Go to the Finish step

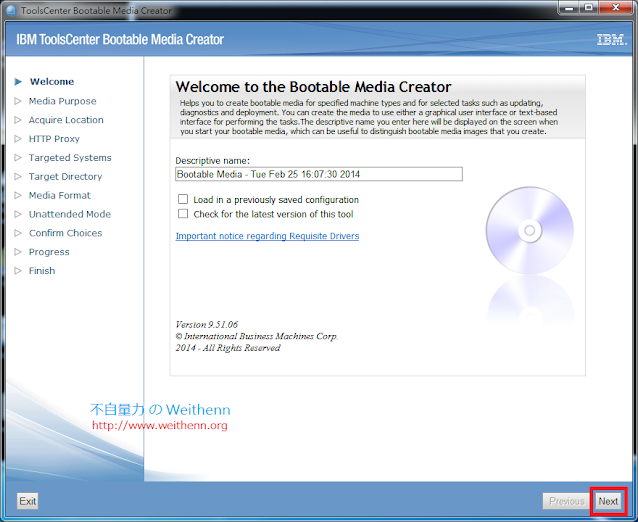click(42, 271)
